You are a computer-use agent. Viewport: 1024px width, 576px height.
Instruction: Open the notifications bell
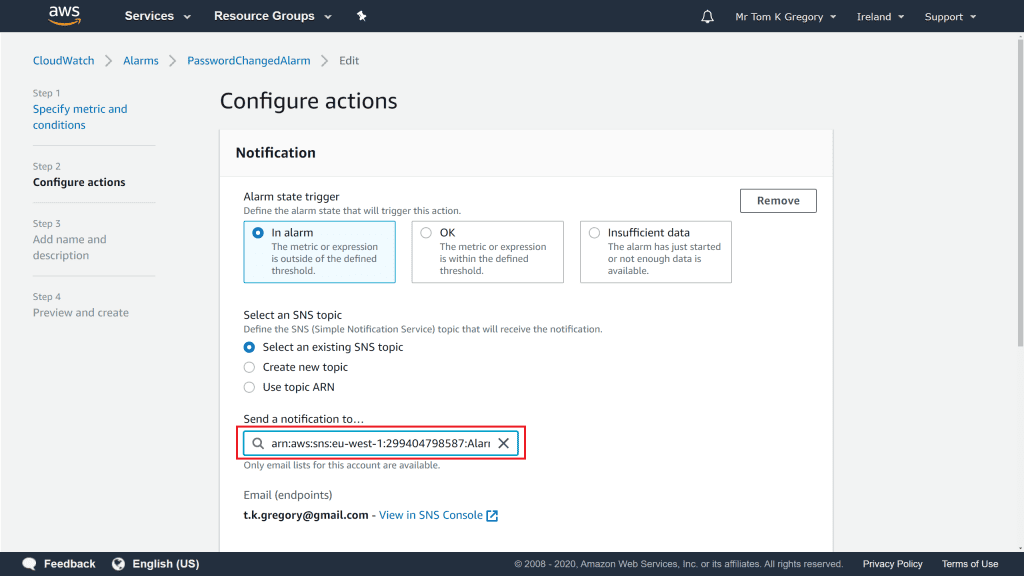708,17
